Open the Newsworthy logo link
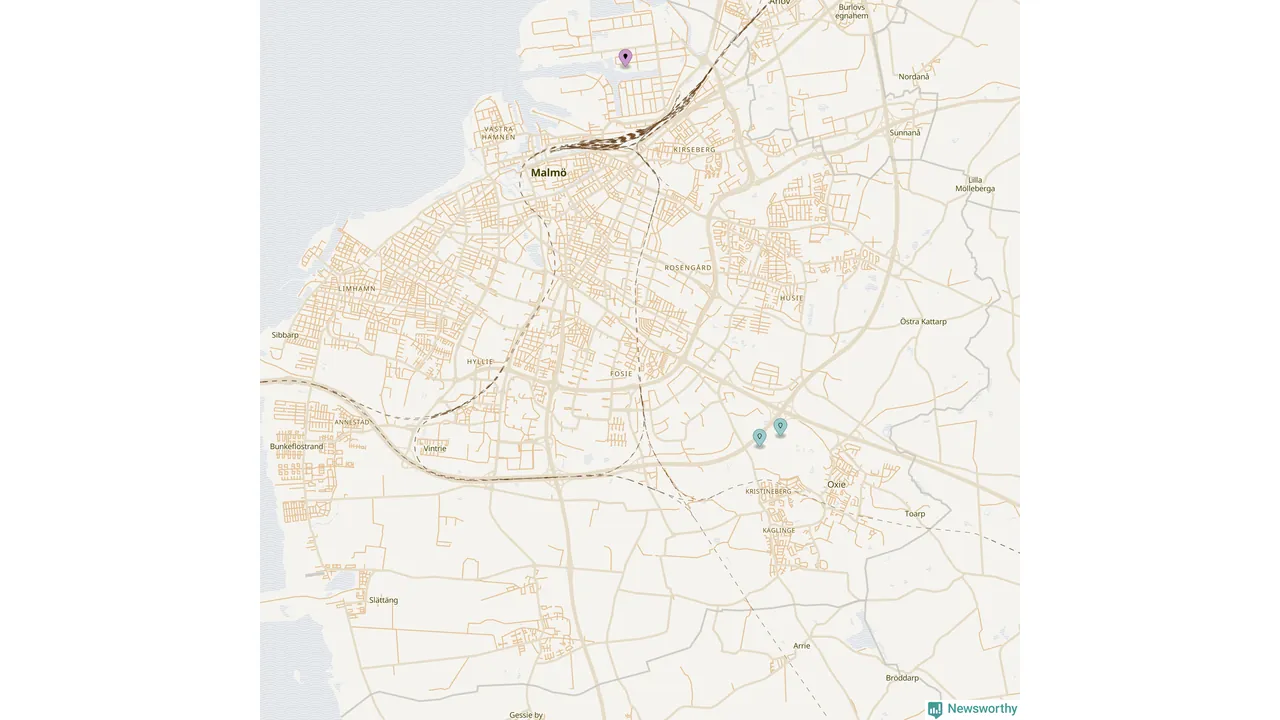Screen dimensions: 1280x720 click(972, 709)
